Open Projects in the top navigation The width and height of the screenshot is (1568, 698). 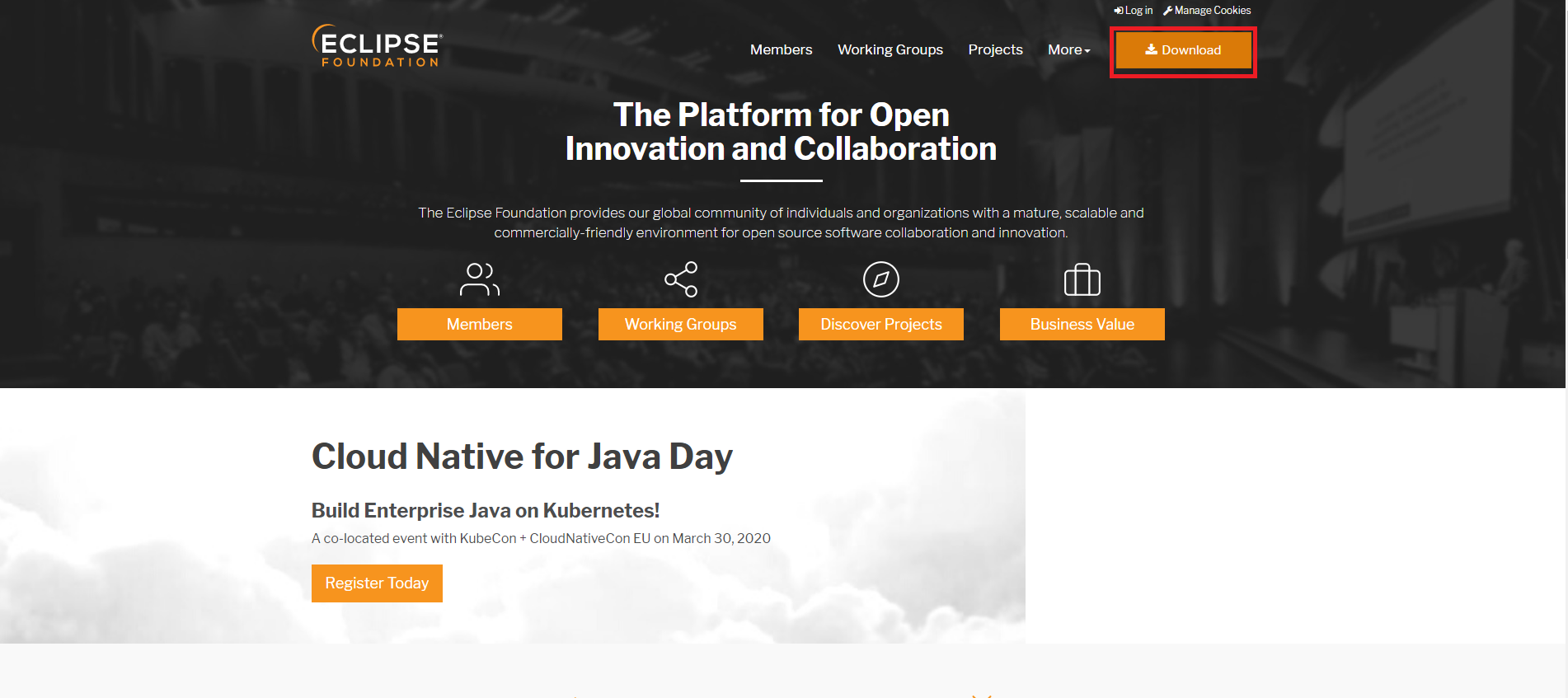coord(996,49)
